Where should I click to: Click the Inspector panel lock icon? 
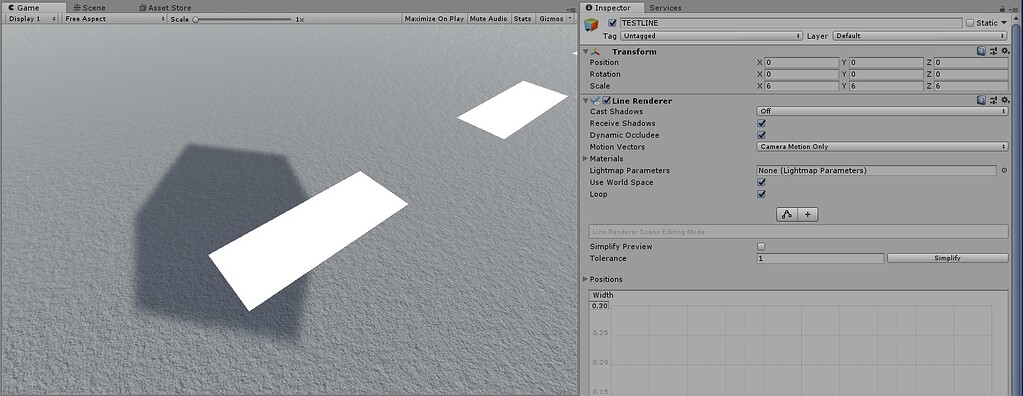click(1002, 8)
